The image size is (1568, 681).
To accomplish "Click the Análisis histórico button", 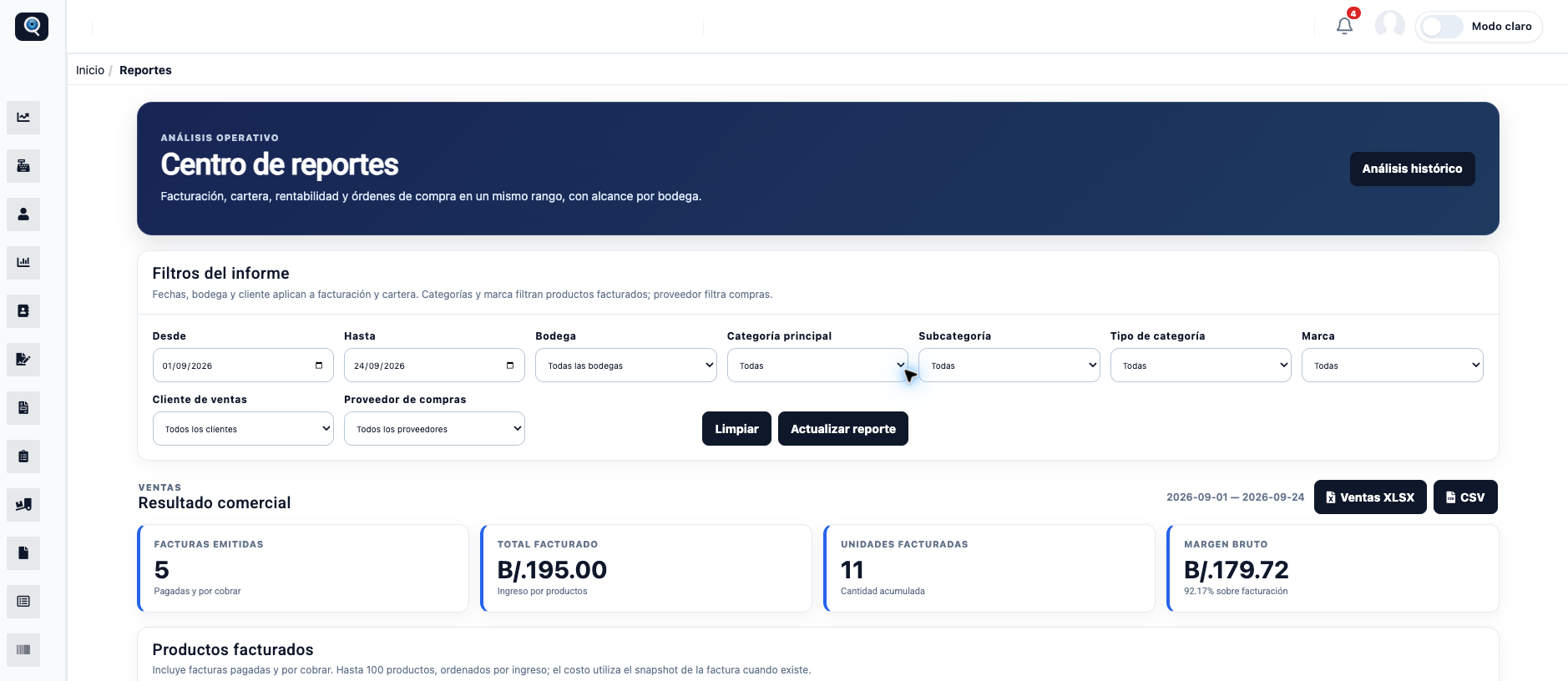I will coord(1413,169).
